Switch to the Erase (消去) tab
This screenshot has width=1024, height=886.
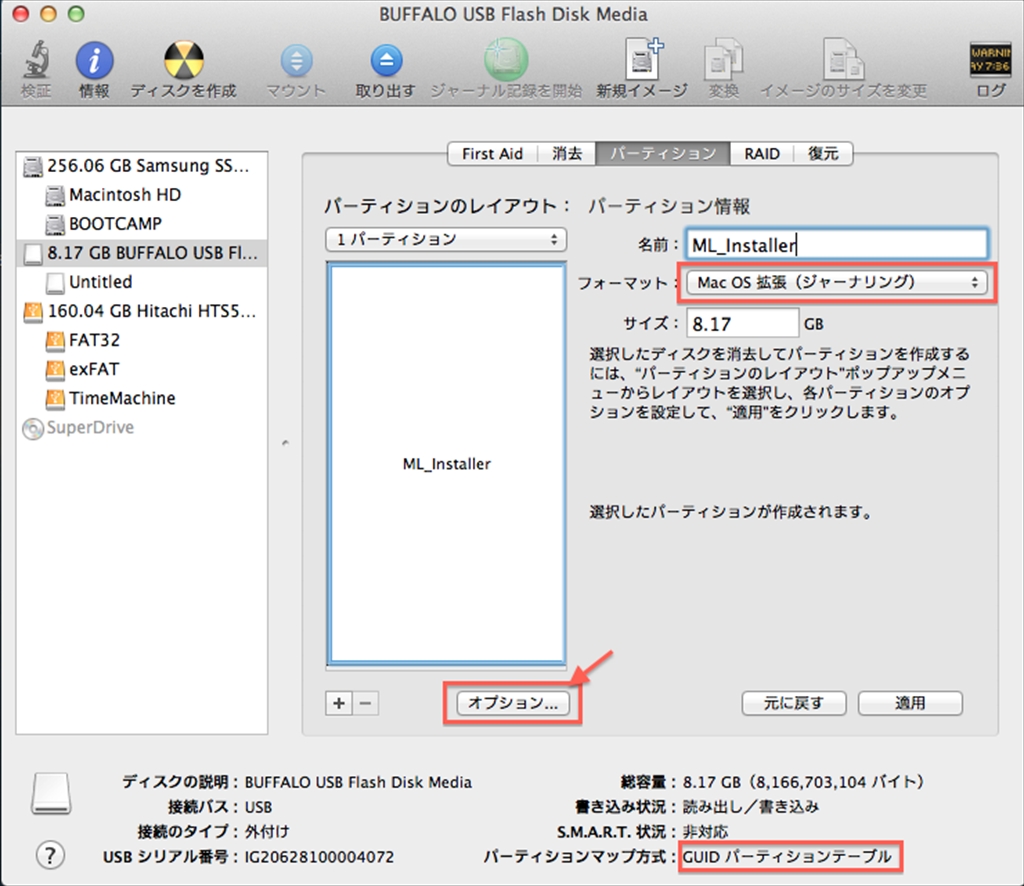[x=567, y=153]
